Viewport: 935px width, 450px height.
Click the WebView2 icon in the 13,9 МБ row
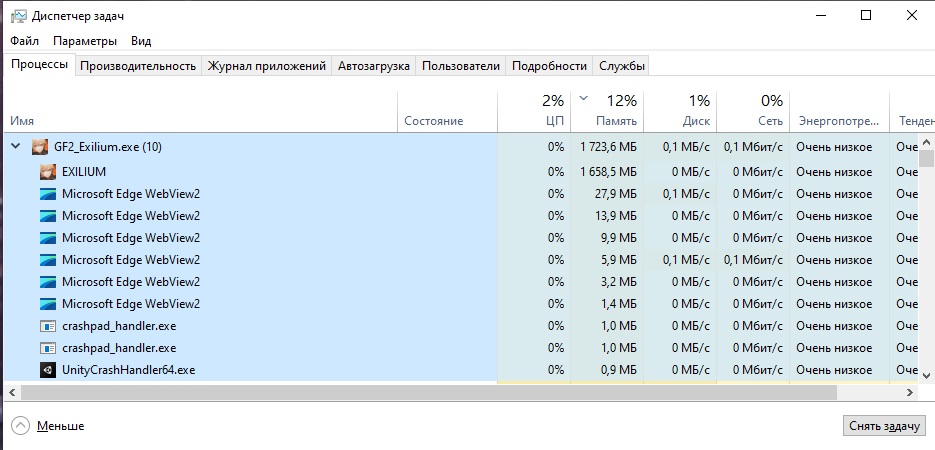click(x=48, y=216)
